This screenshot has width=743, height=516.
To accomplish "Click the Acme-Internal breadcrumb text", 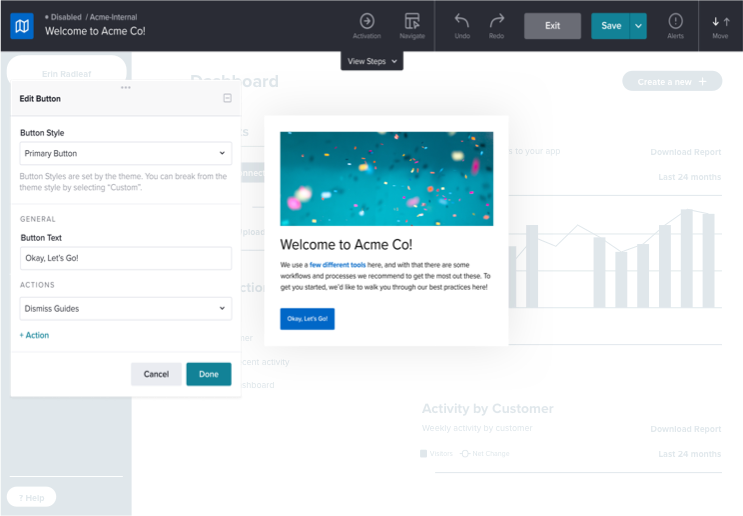I will tap(113, 17).
